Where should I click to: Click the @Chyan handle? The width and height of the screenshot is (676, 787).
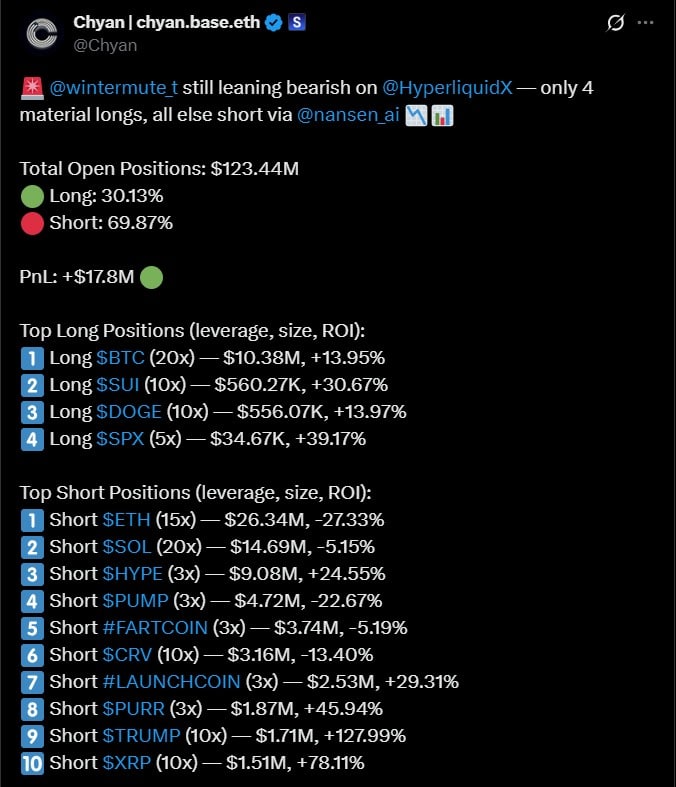pyautogui.click(x=105, y=45)
